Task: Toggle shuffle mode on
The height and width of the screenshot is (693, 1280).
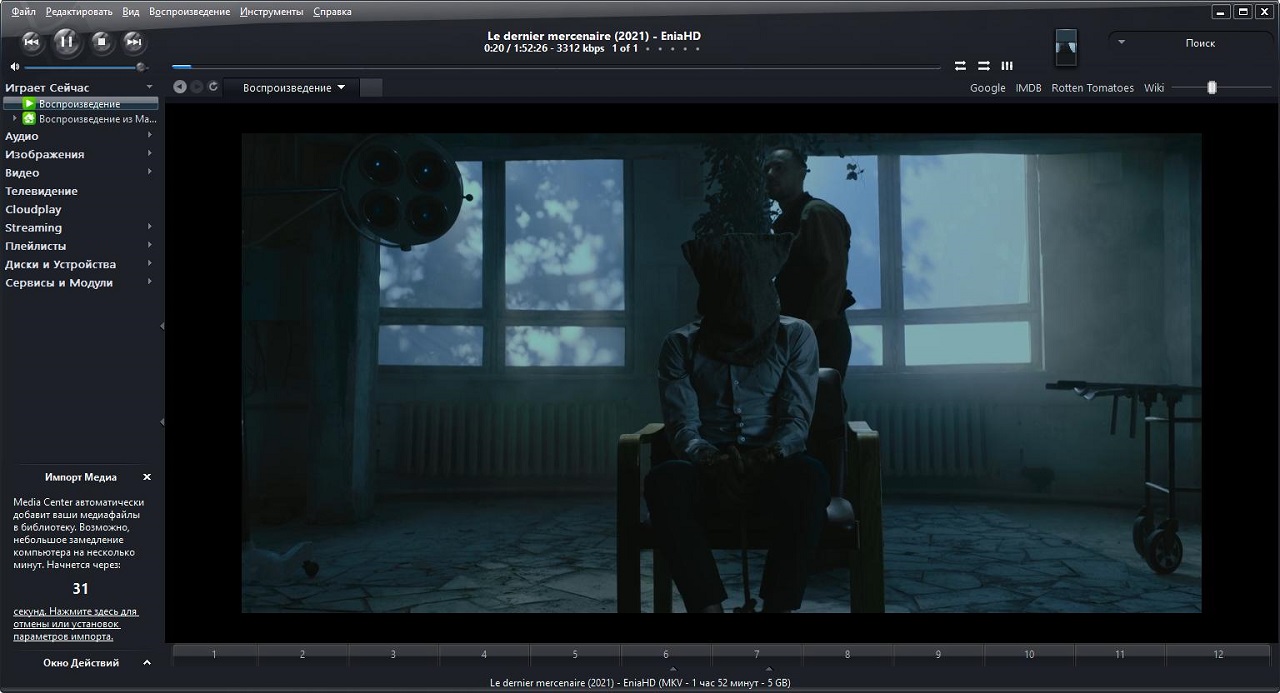Action: coord(984,66)
